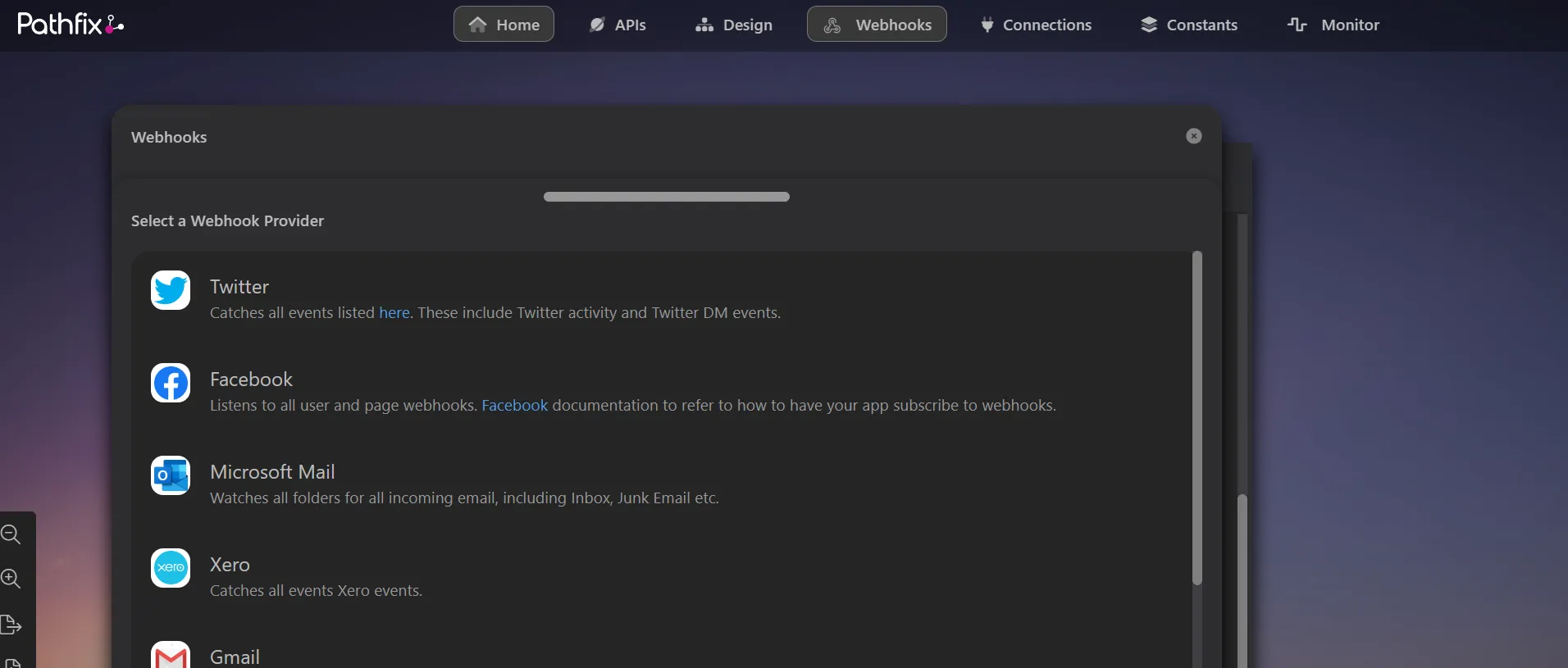
Task: Go to the APIs menu item
Action: click(x=618, y=25)
